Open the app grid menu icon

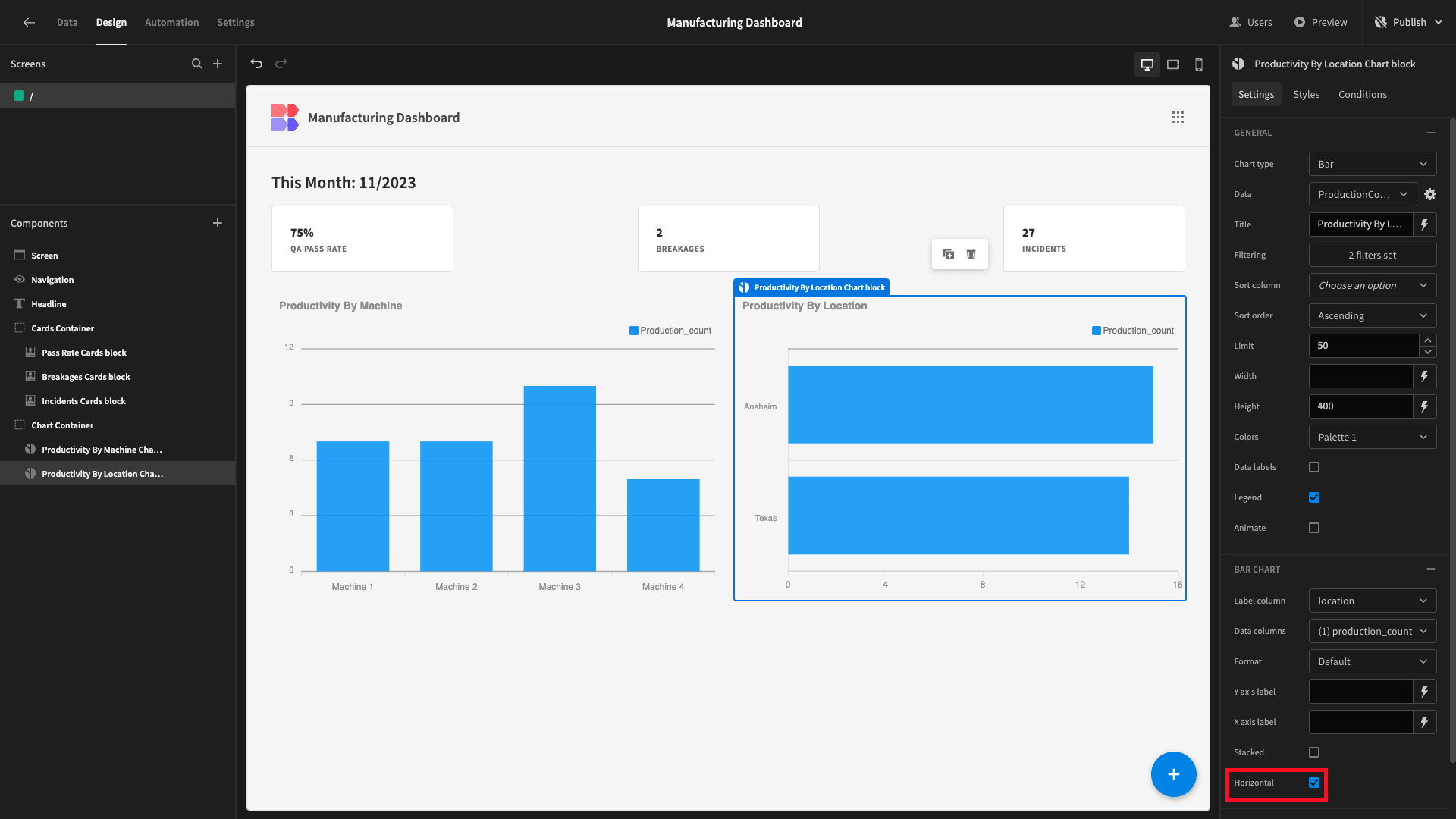[x=1178, y=118]
